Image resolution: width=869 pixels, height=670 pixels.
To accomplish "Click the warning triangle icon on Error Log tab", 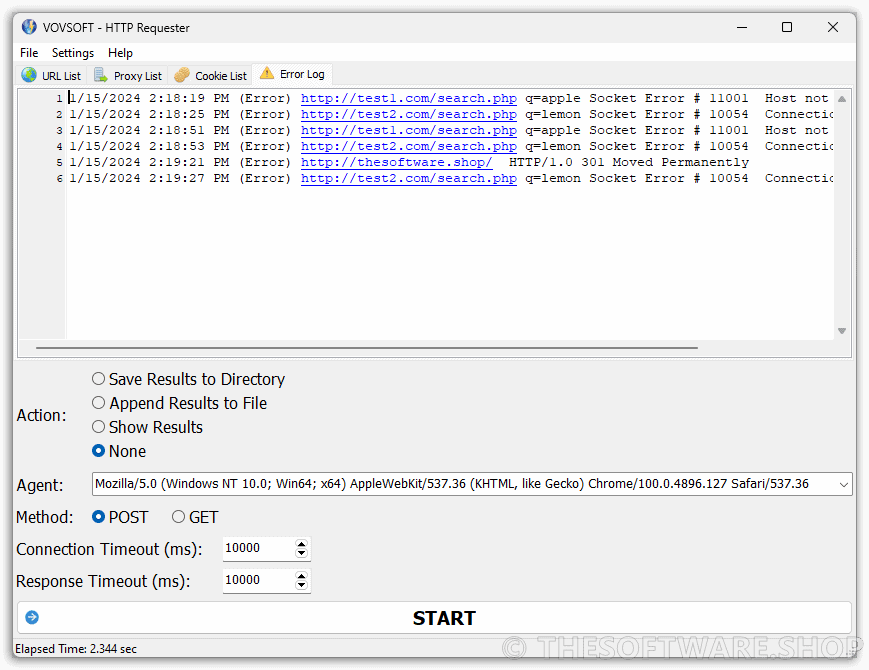I will click(267, 73).
